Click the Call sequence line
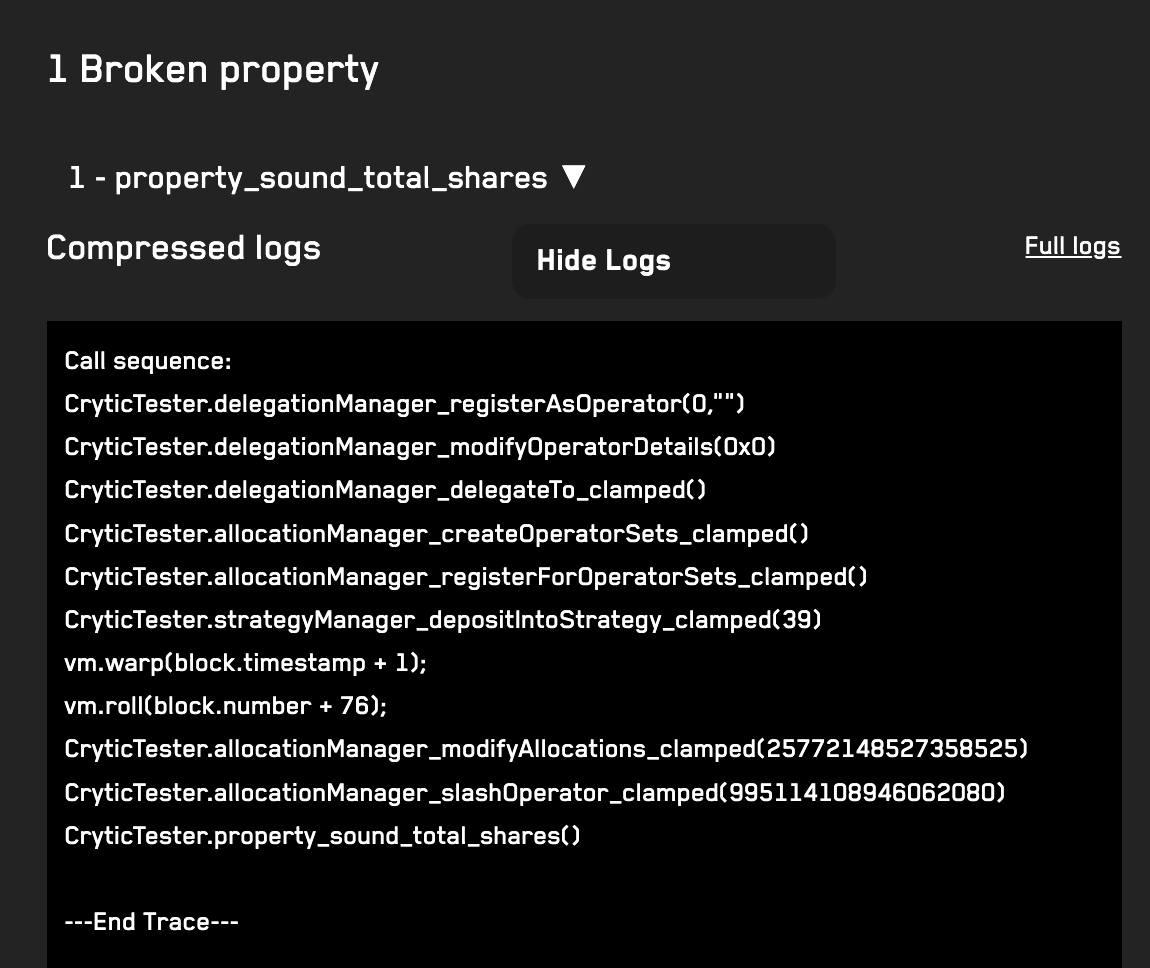Image resolution: width=1150 pixels, height=968 pixels. (148, 361)
